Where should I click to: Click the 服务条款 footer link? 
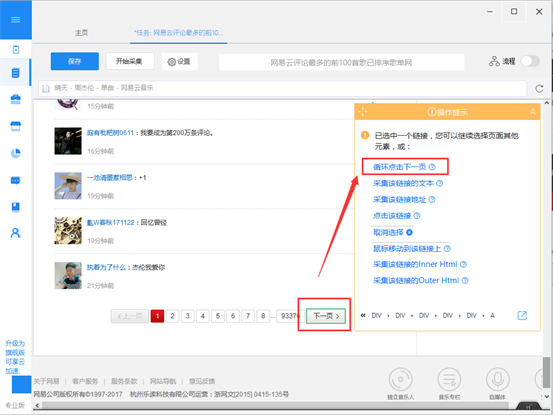(124, 381)
